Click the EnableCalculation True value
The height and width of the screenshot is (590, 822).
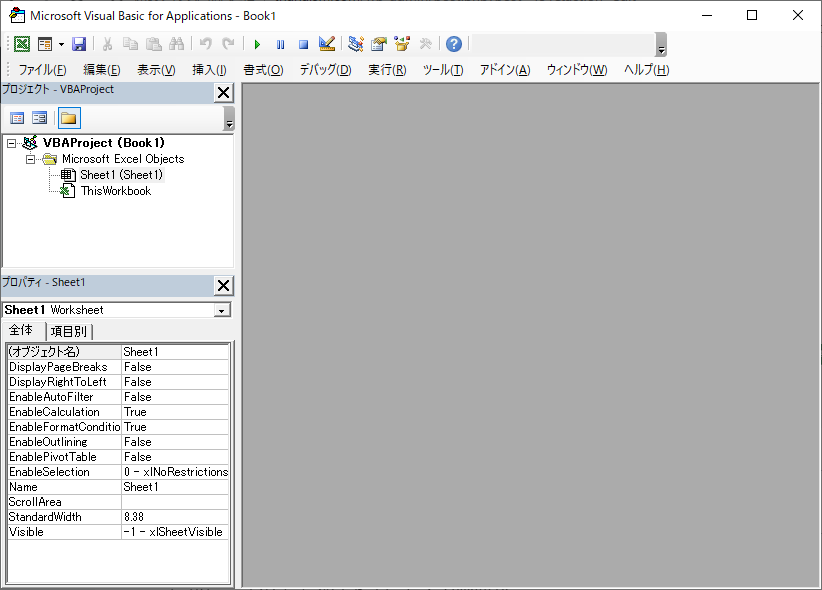click(x=175, y=412)
